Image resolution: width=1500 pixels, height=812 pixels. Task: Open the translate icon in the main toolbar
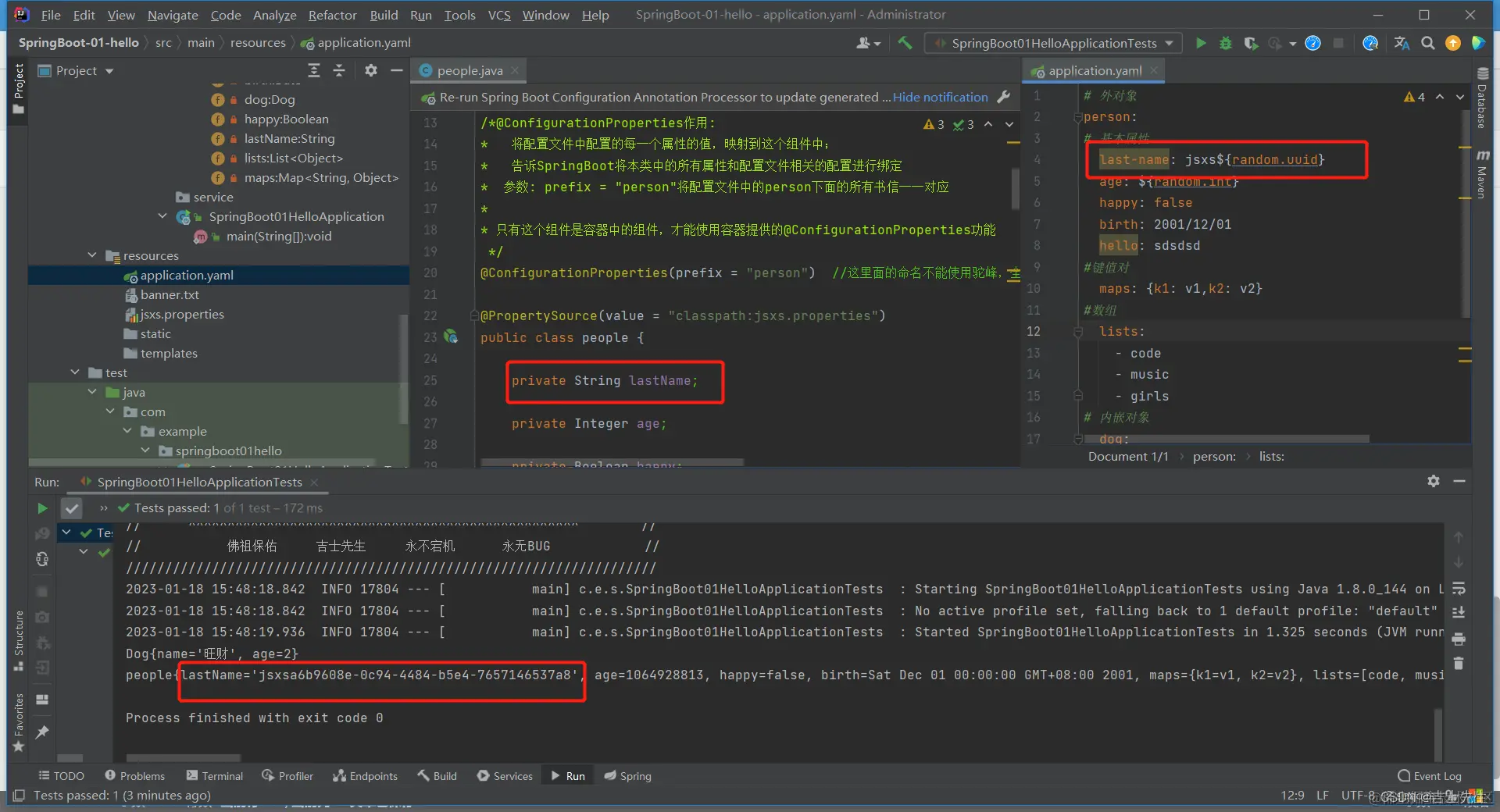pyautogui.click(x=1402, y=43)
